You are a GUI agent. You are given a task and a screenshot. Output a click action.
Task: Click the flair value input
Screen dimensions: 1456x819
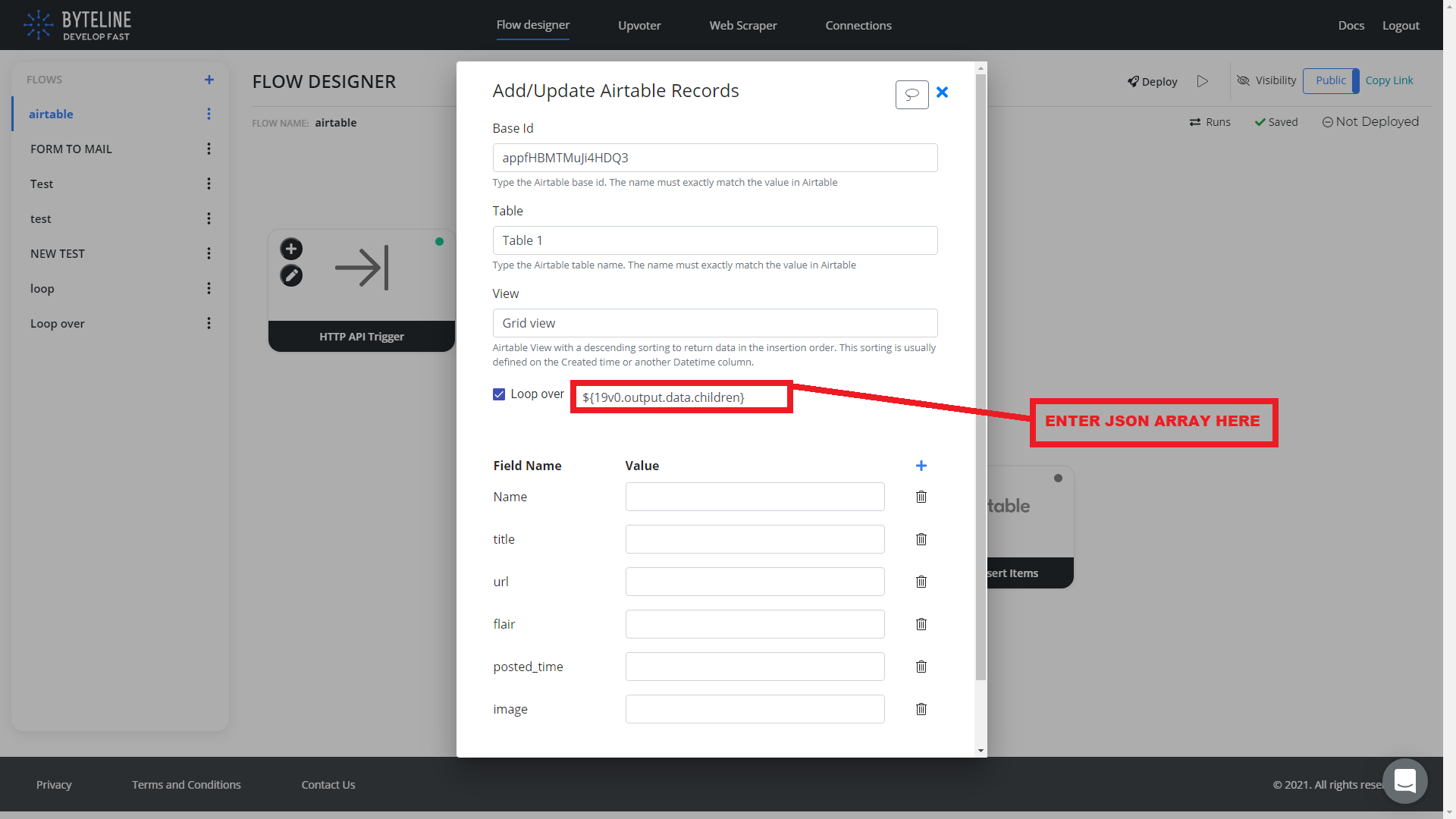click(755, 624)
